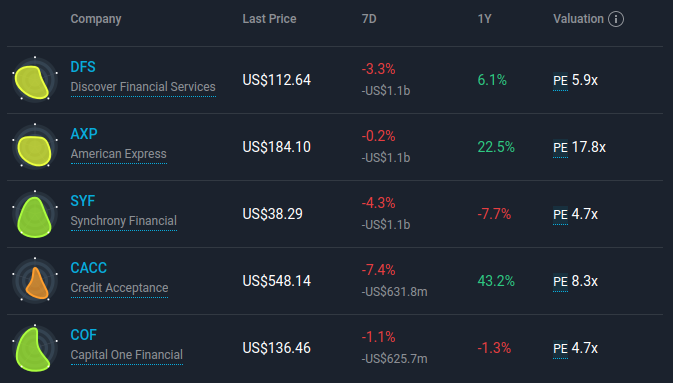
Task: Open Capital One Financial company link
Action: [x=127, y=355]
